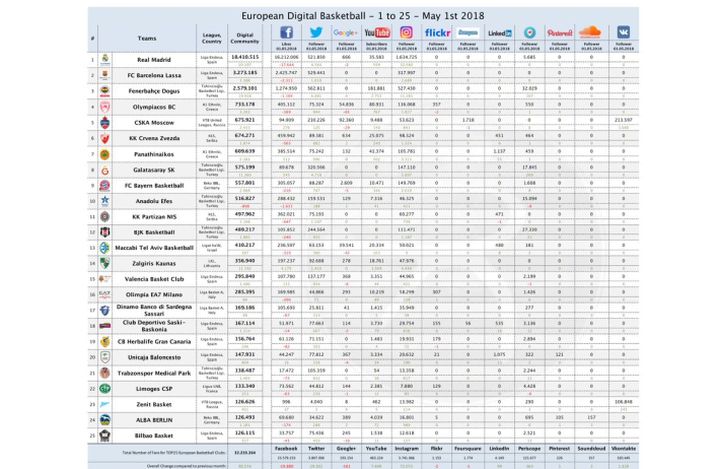Click the 'Soundcloud' label in footer row
The height and width of the screenshot is (469, 720).
coord(591,448)
